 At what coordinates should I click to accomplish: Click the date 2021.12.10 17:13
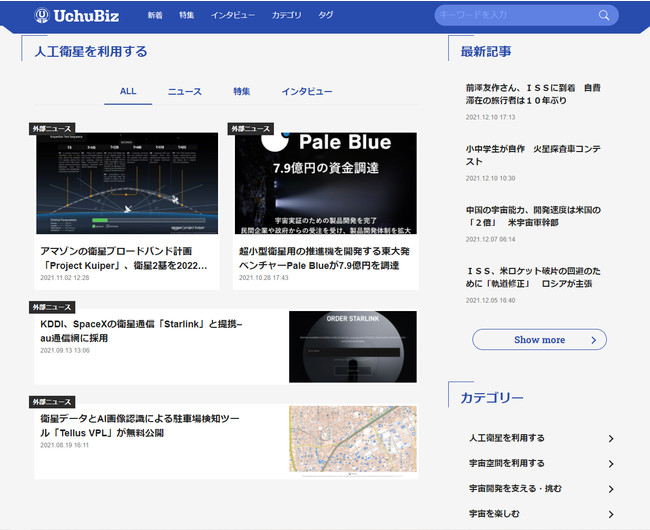click(x=490, y=117)
